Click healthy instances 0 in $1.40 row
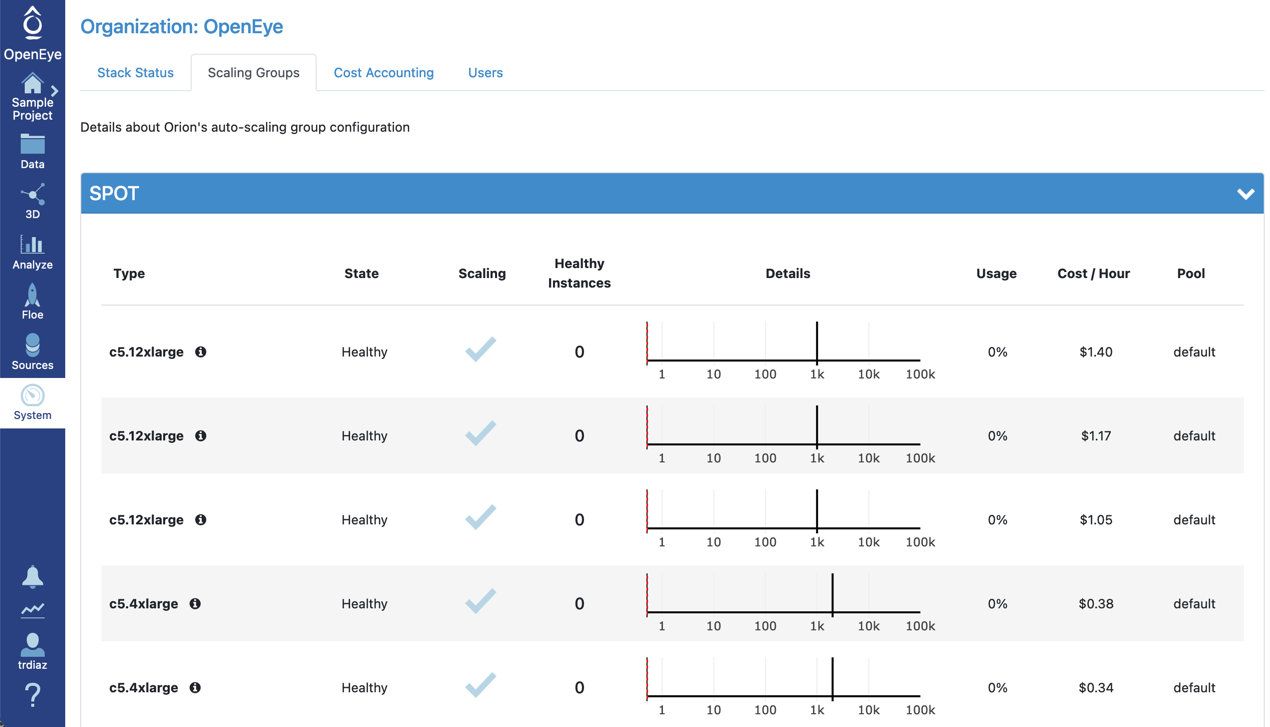Viewport: 1270px width, 727px height. coord(579,352)
